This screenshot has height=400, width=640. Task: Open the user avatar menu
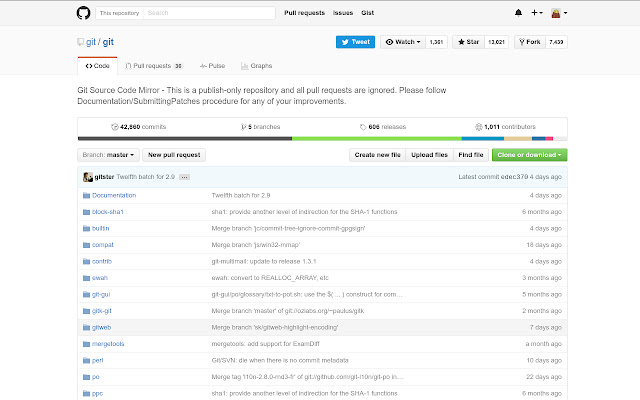(x=559, y=13)
